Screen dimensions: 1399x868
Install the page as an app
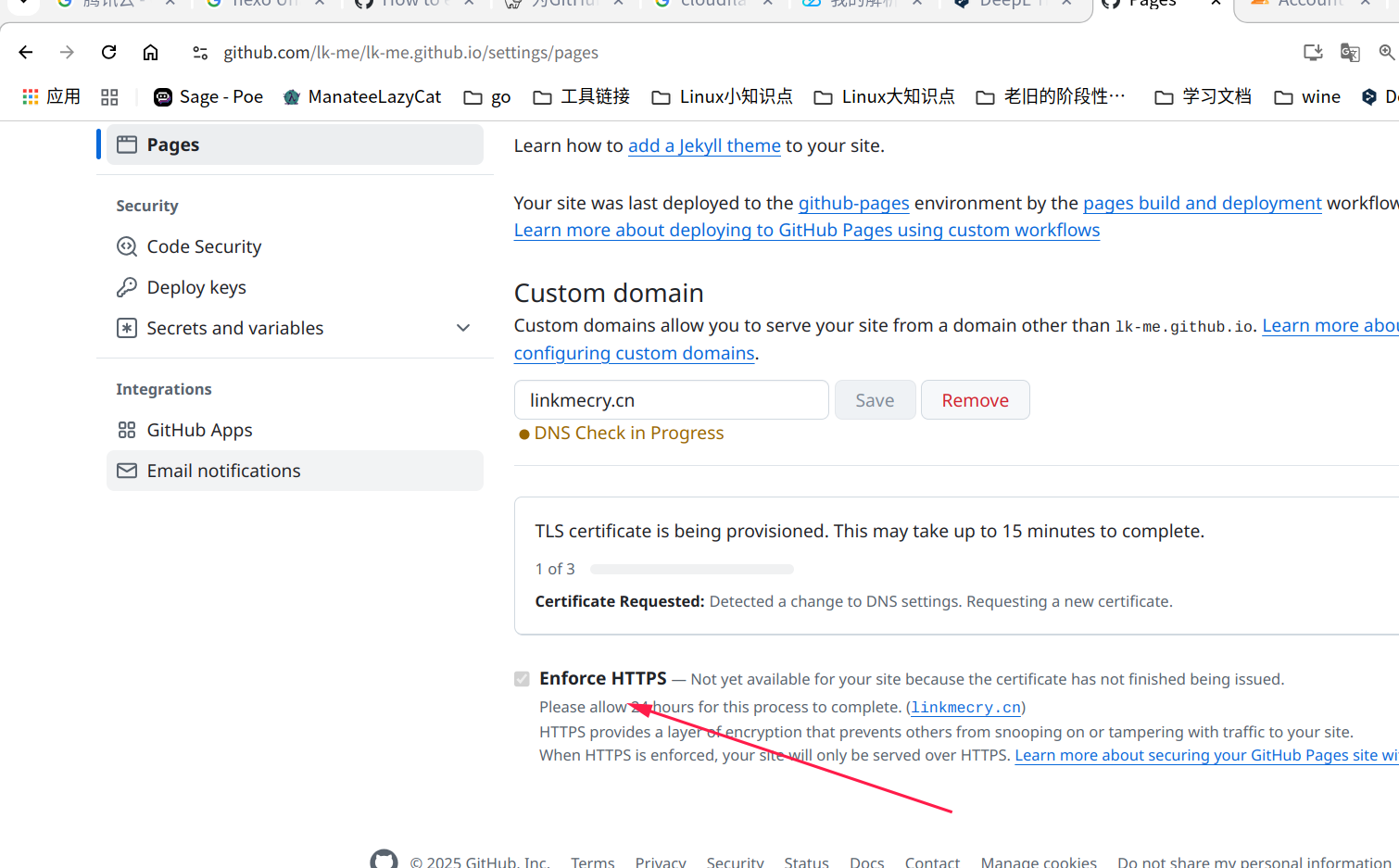1313,53
